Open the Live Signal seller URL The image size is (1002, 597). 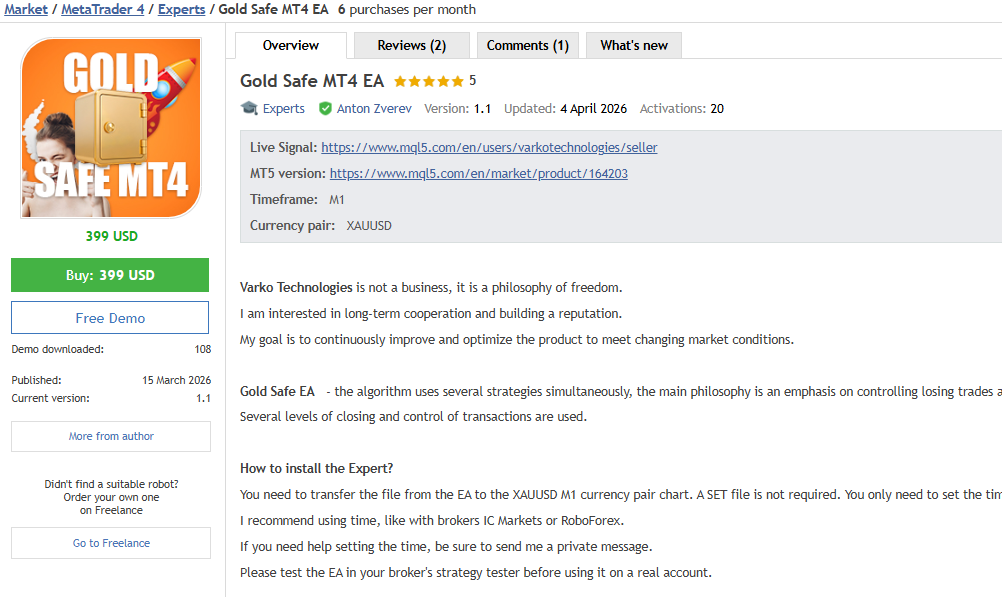[489, 148]
